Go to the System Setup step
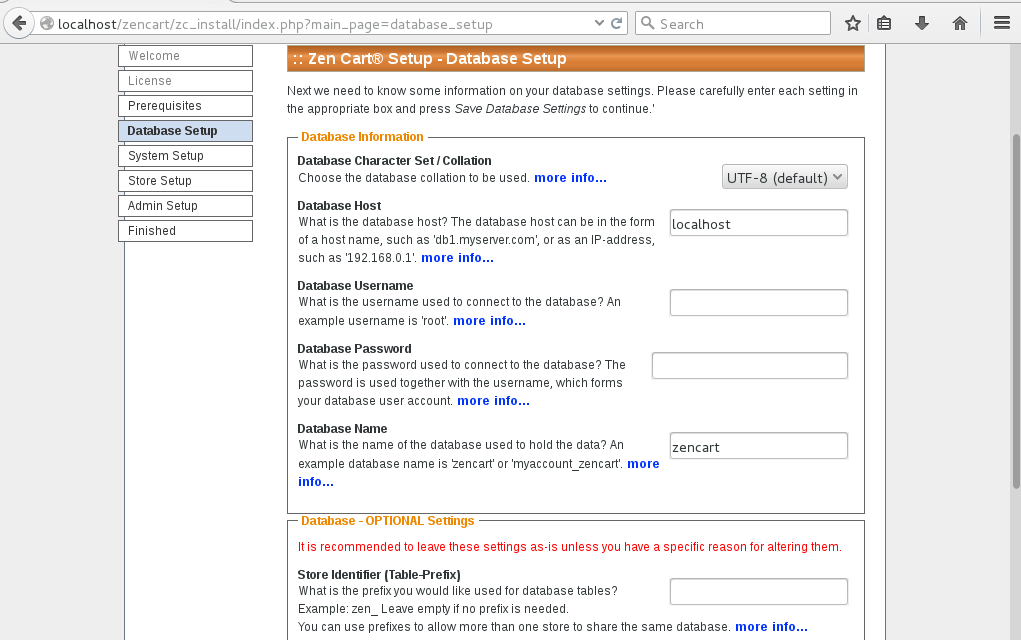 point(186,156)
